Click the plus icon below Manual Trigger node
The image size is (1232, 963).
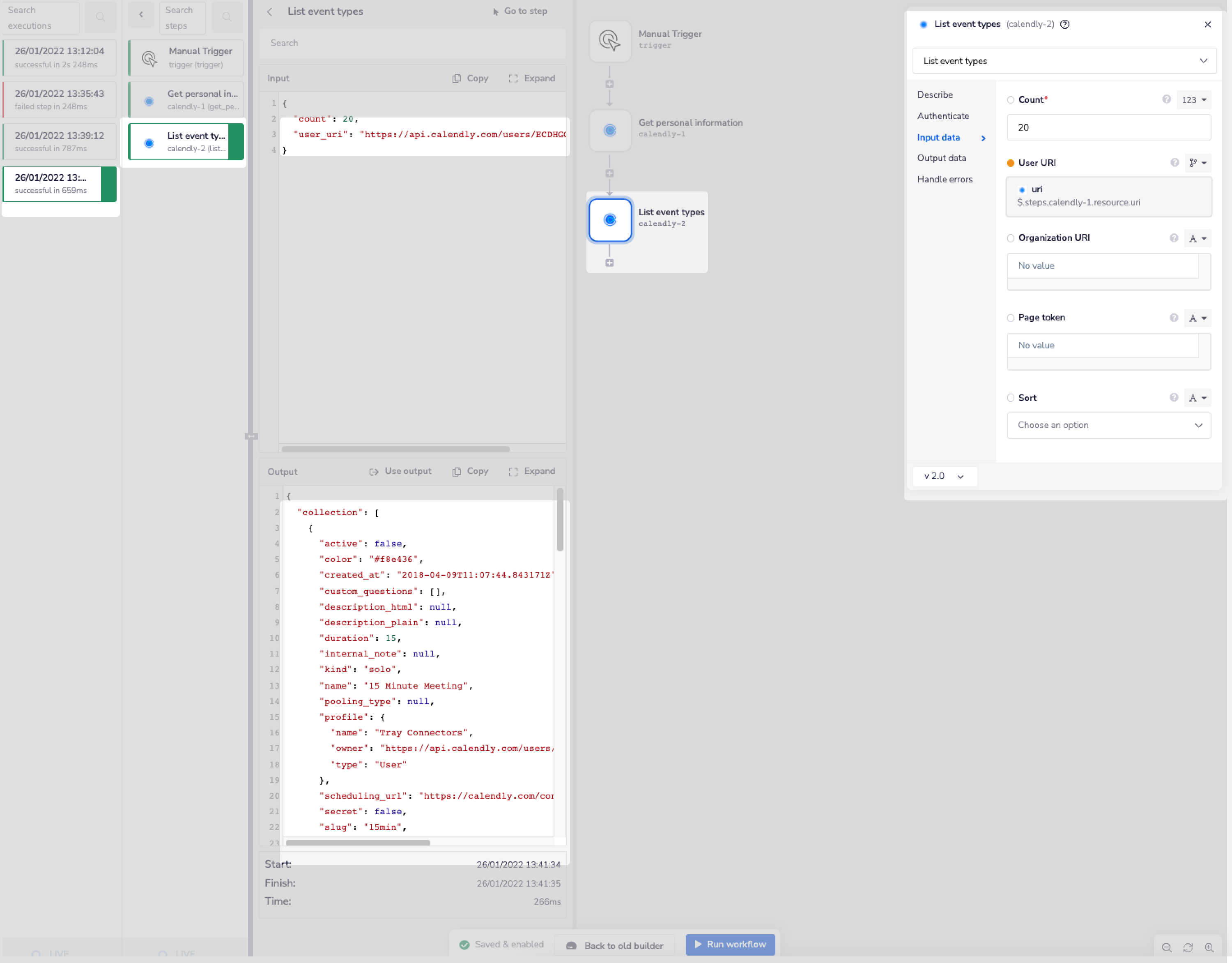(x=609, y=84)
